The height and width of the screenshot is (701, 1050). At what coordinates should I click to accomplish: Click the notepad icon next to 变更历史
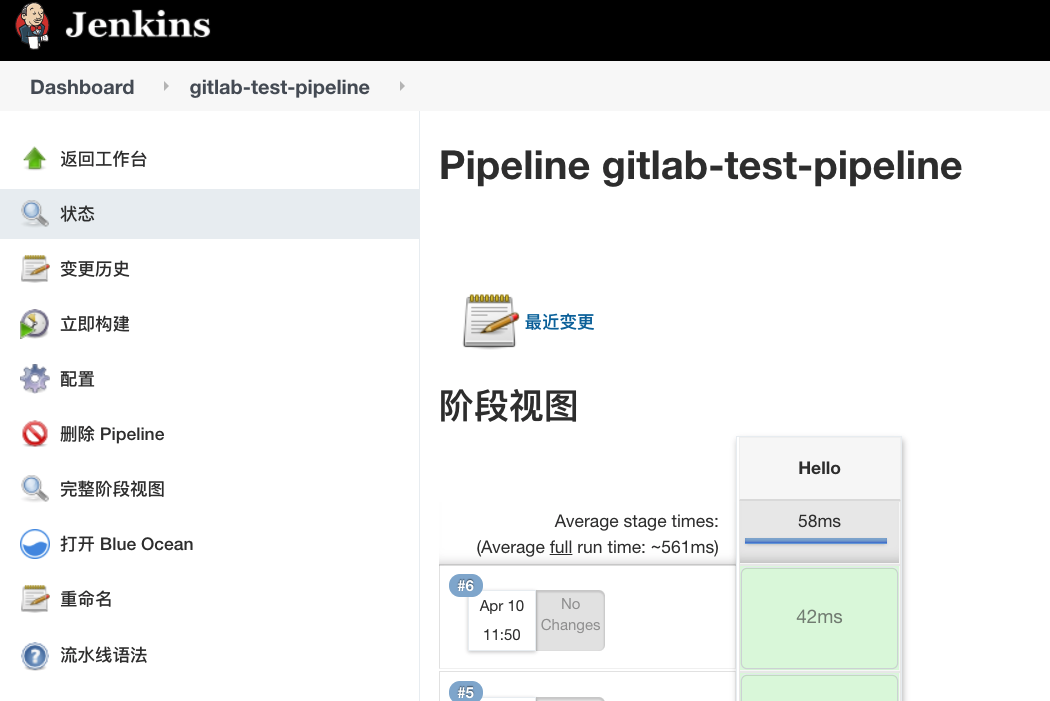click(34, 268)
